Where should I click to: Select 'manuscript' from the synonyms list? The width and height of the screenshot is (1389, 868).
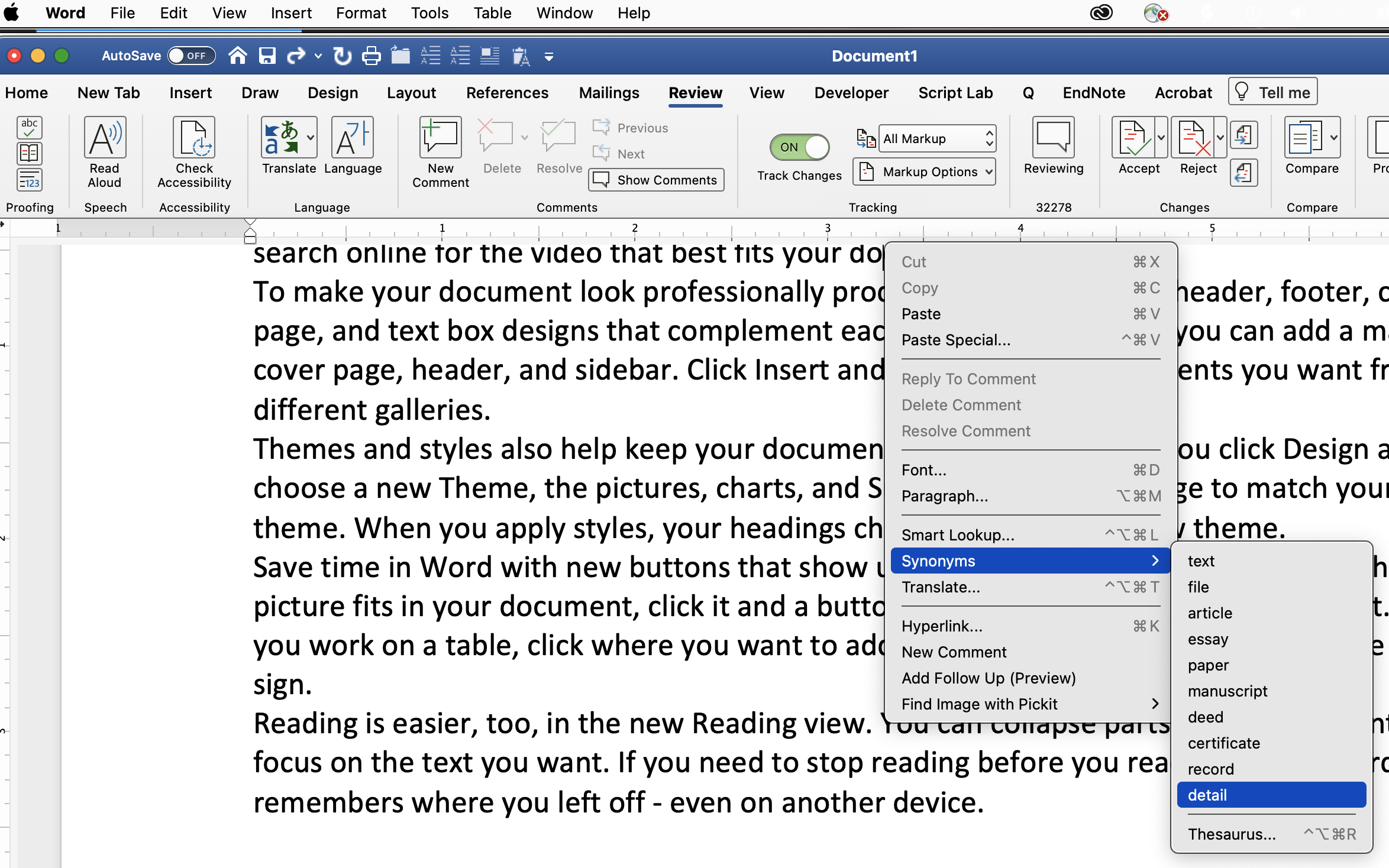click(x=1228, y=691)
